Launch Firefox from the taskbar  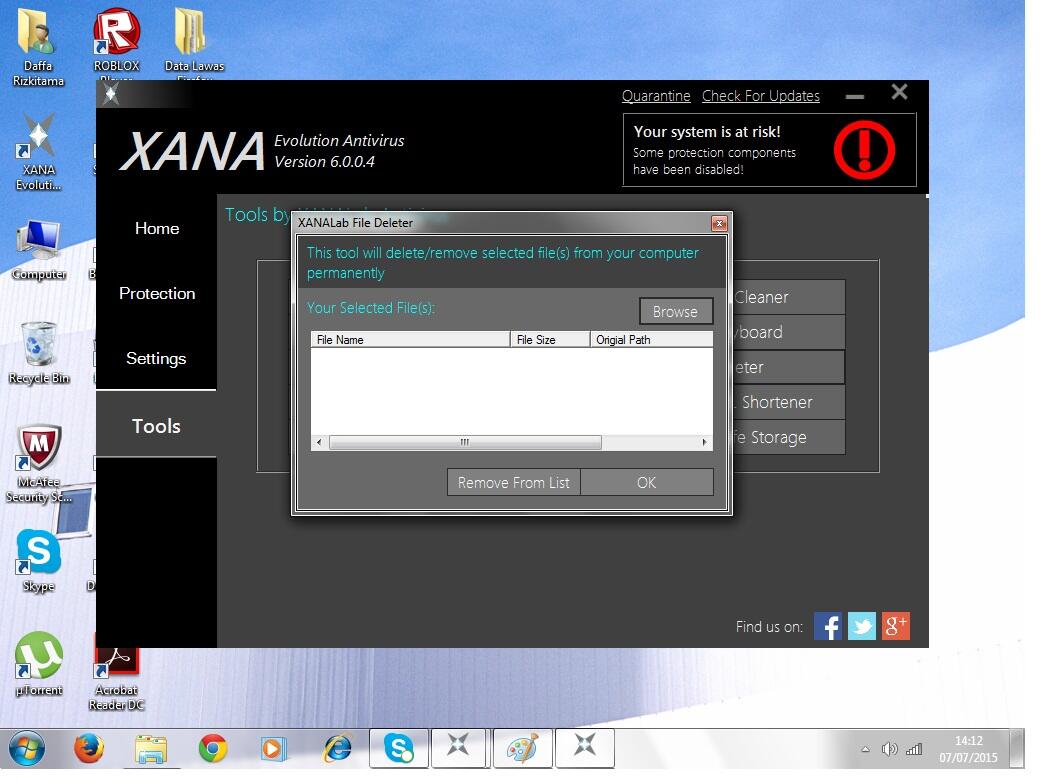pos(88,749)
